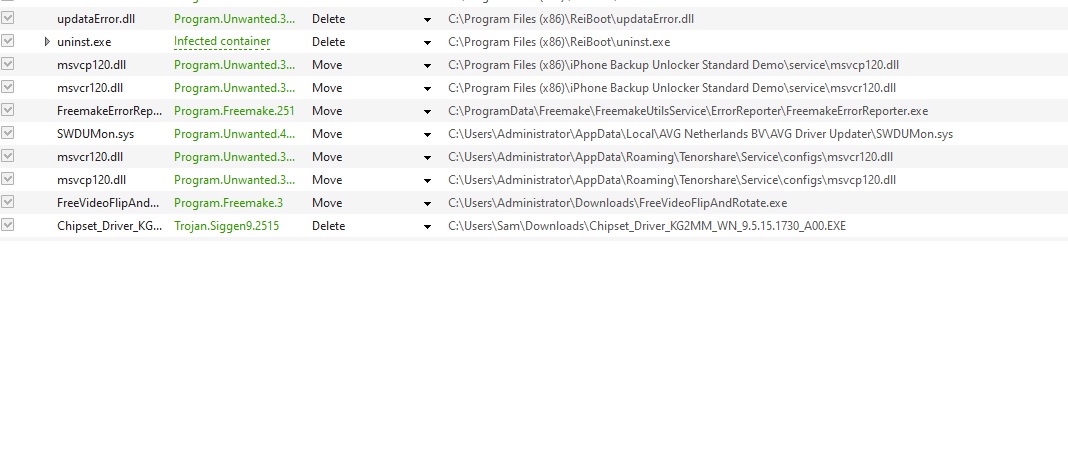Open action dropdown arrow for updataError.dll
The width and height of the screenshot is (1068, 451).
pos(428,19)
